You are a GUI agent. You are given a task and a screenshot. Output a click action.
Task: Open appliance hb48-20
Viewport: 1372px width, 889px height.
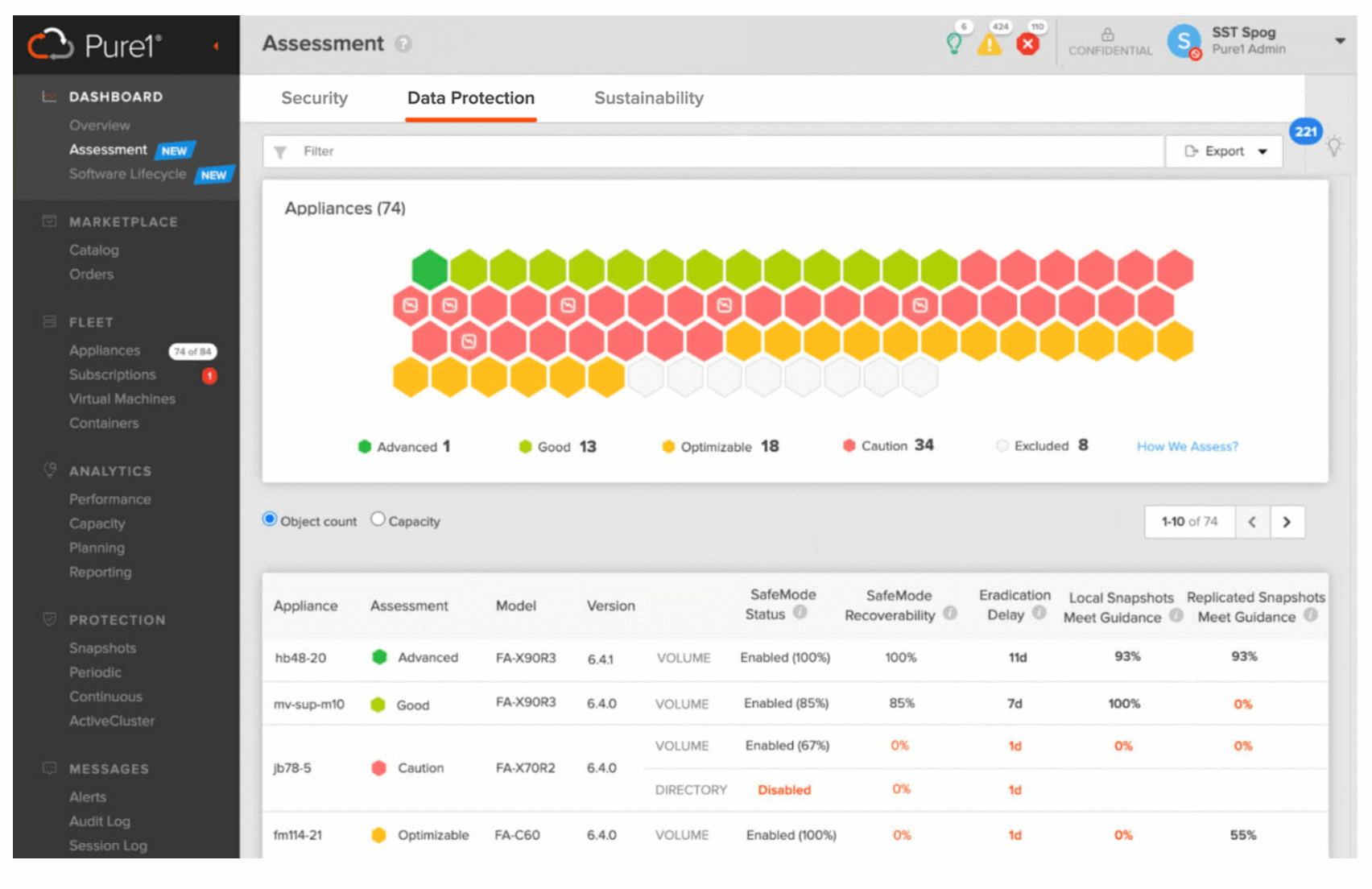pos(300,658)
